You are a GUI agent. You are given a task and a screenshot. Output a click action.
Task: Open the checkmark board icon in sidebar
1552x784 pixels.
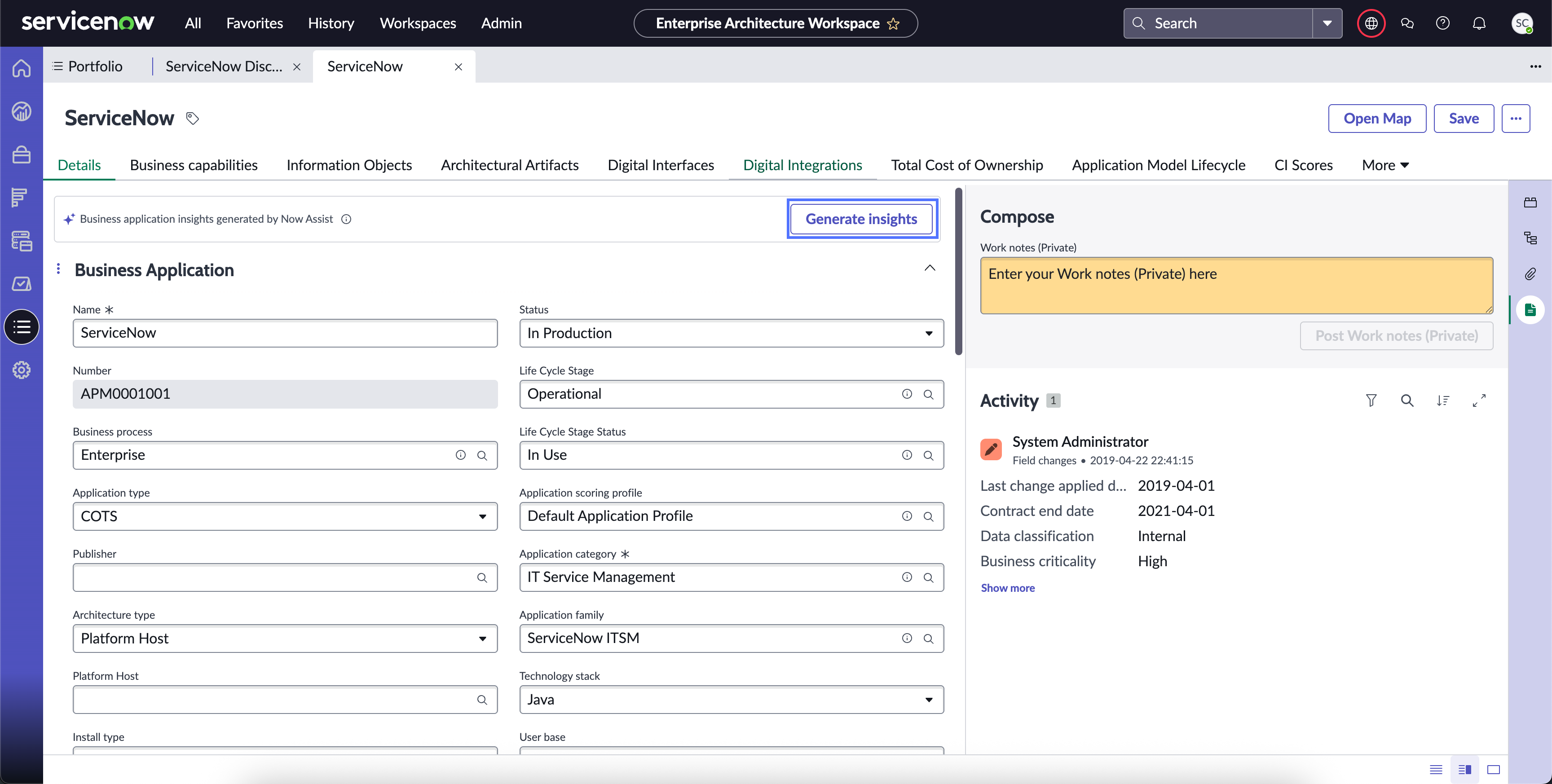[x=22, y=283]
